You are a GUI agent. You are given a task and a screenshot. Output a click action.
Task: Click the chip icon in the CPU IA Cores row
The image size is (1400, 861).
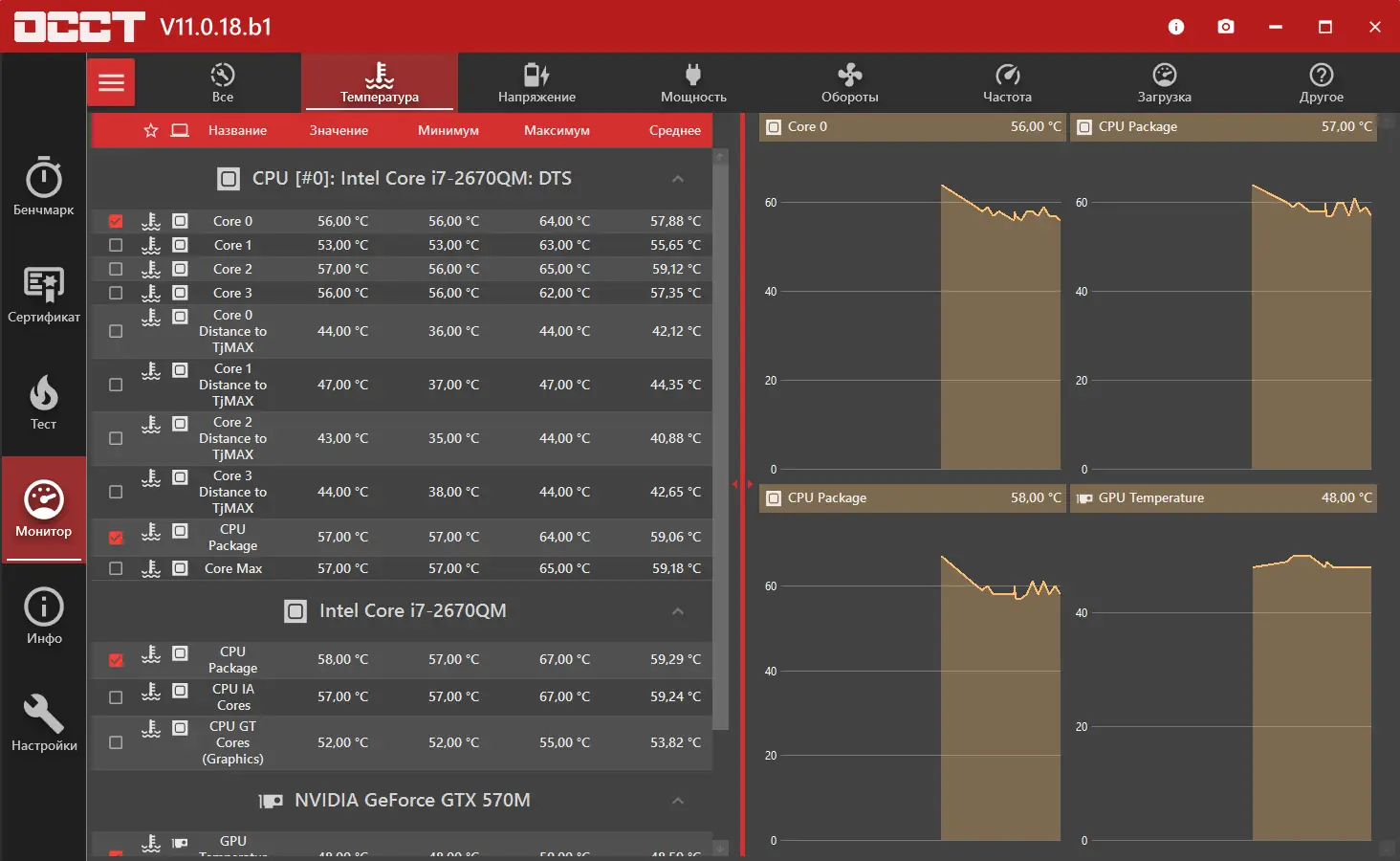coord(180,691)
